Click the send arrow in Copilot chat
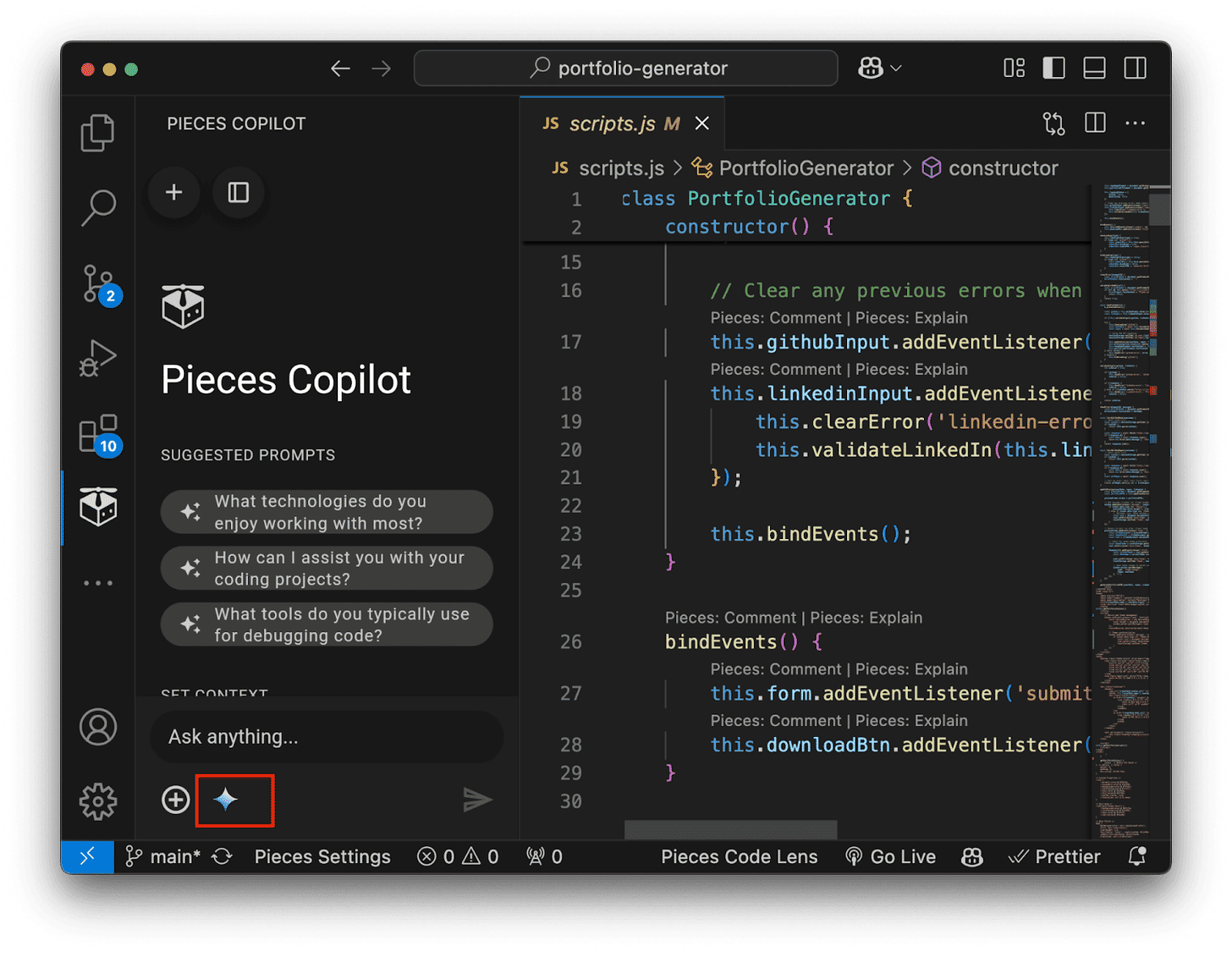The width and height of the screenshot is (1232, 954). coord(477,799)
